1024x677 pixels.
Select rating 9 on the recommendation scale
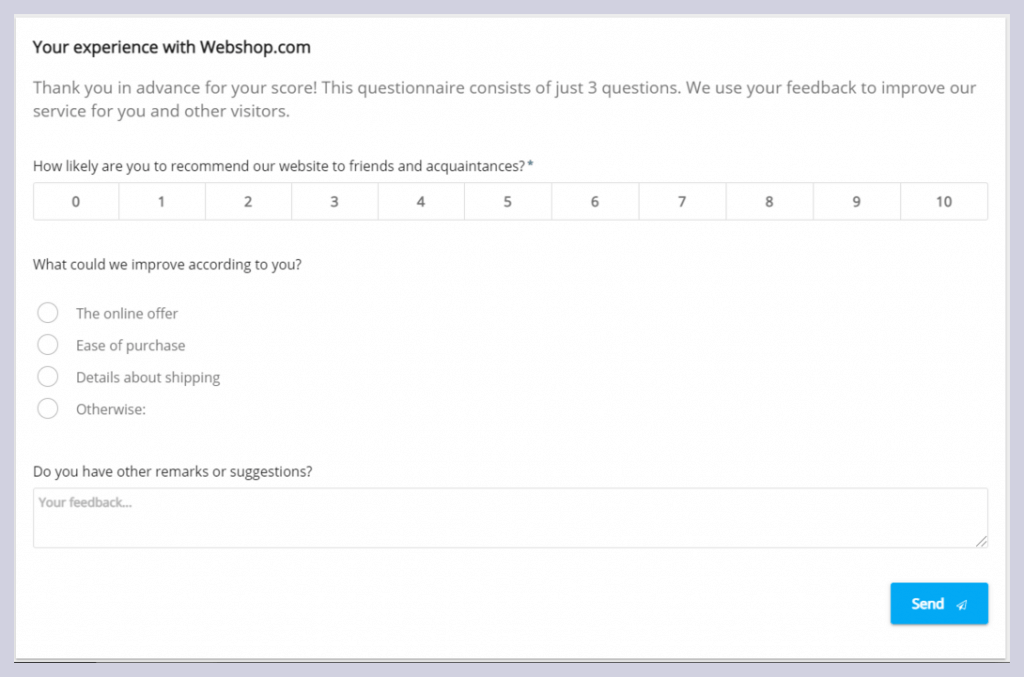click(855, 201)
